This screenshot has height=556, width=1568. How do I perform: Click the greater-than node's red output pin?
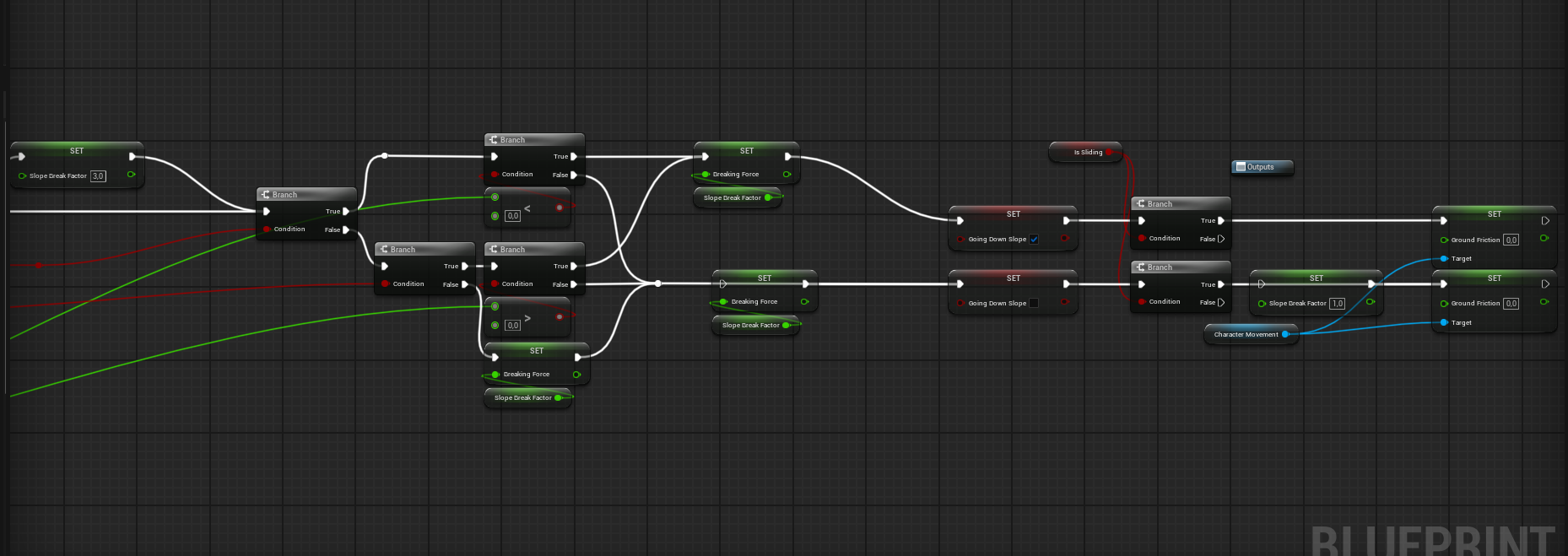(560, 317)
